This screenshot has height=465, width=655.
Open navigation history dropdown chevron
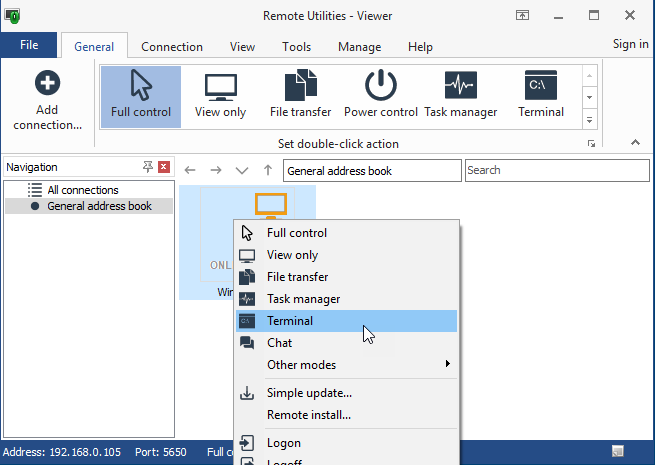(x=242, y=170)
